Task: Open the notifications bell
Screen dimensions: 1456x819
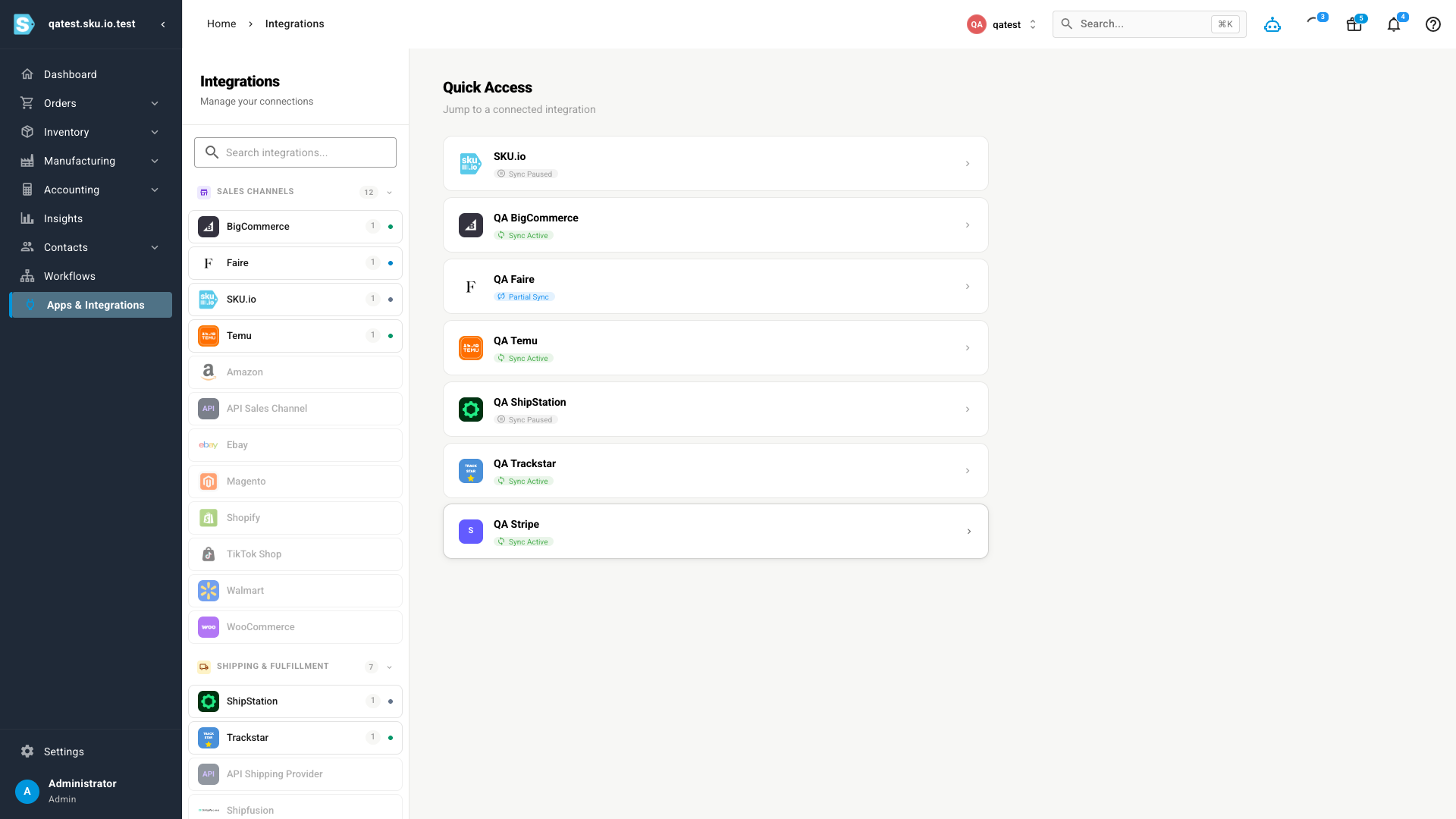Action: [x=1394, y=24]
